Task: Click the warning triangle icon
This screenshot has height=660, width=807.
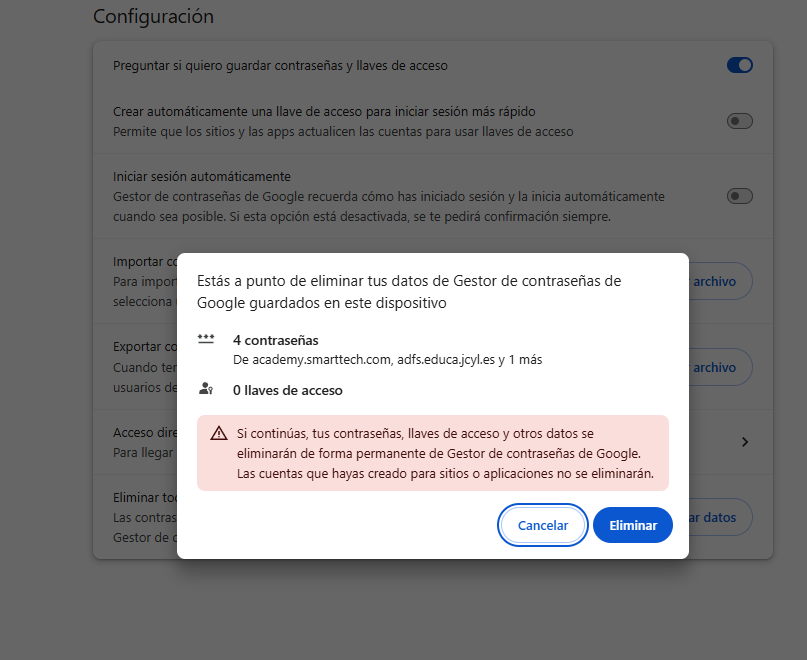Action: coord(219,433)
